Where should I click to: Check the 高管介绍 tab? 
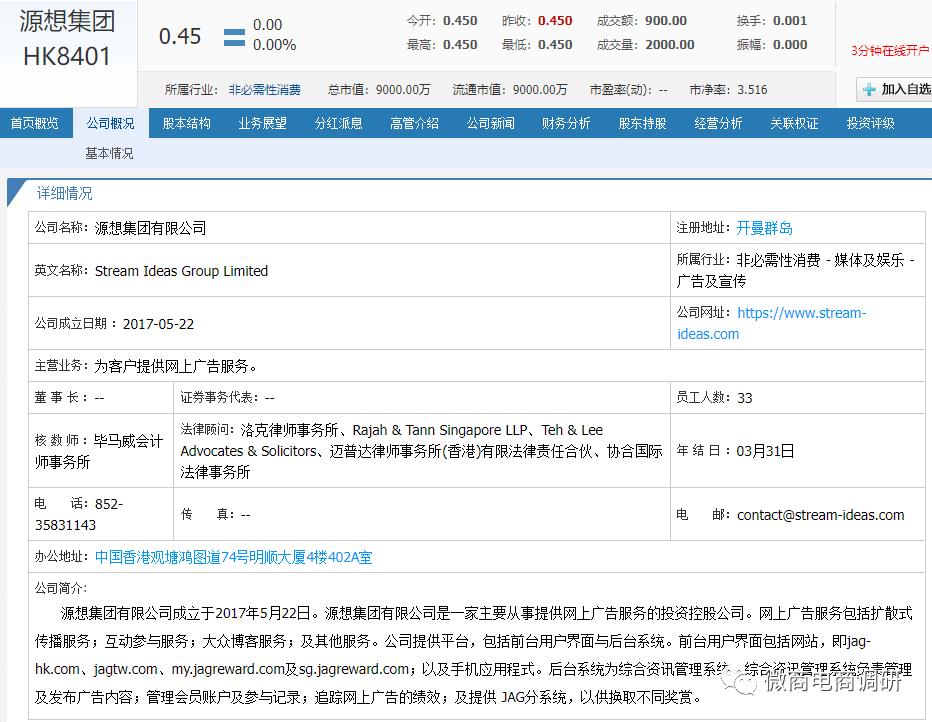coord(414,122)
